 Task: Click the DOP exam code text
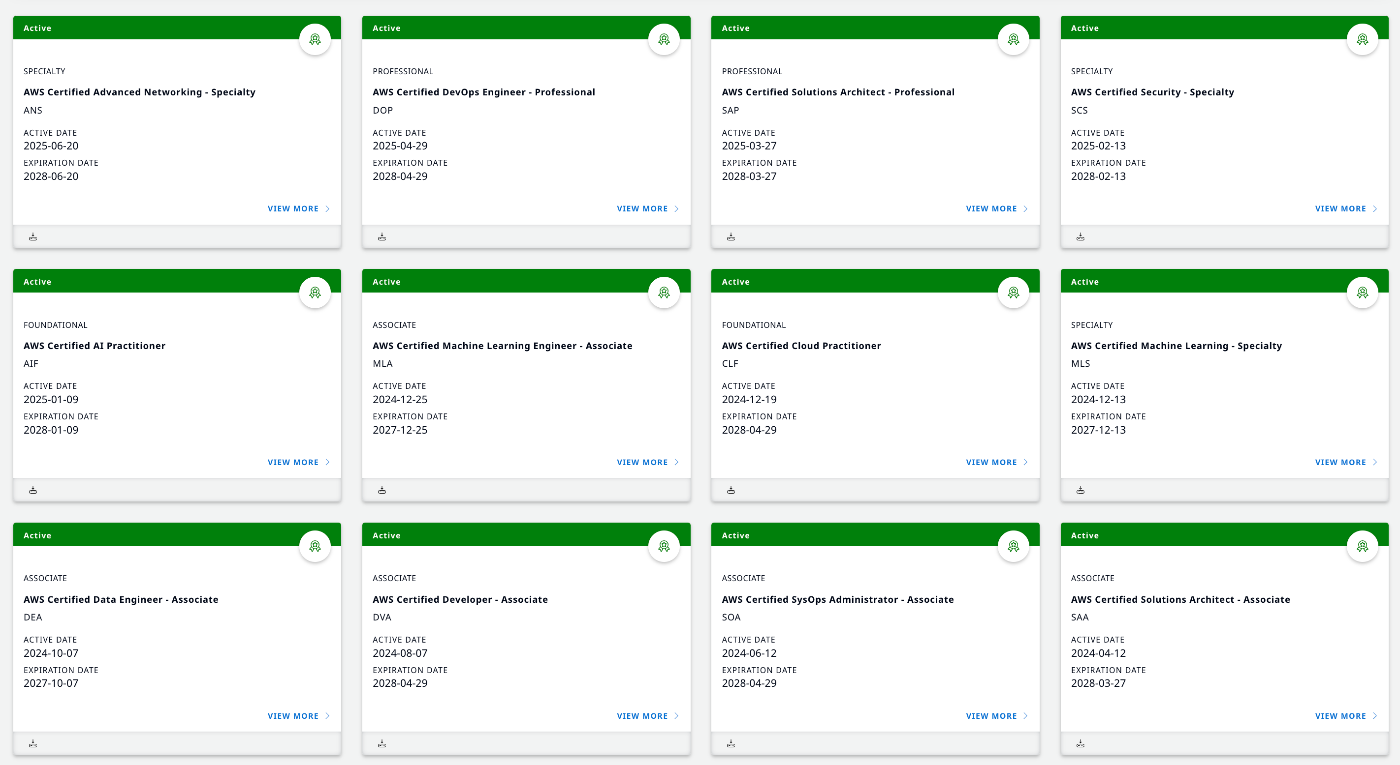point(383,110)
